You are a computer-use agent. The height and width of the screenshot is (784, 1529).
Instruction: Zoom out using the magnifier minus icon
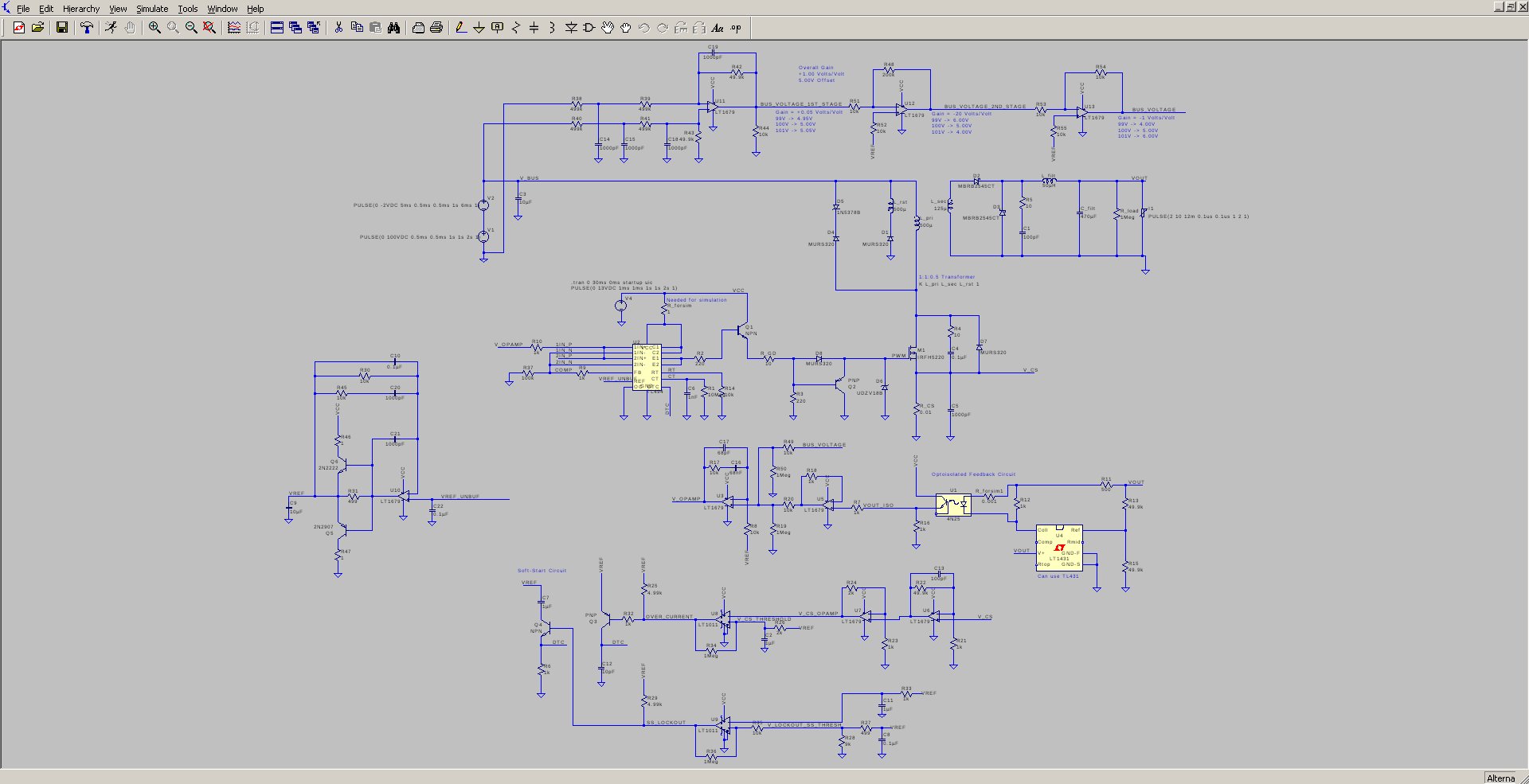191,28
